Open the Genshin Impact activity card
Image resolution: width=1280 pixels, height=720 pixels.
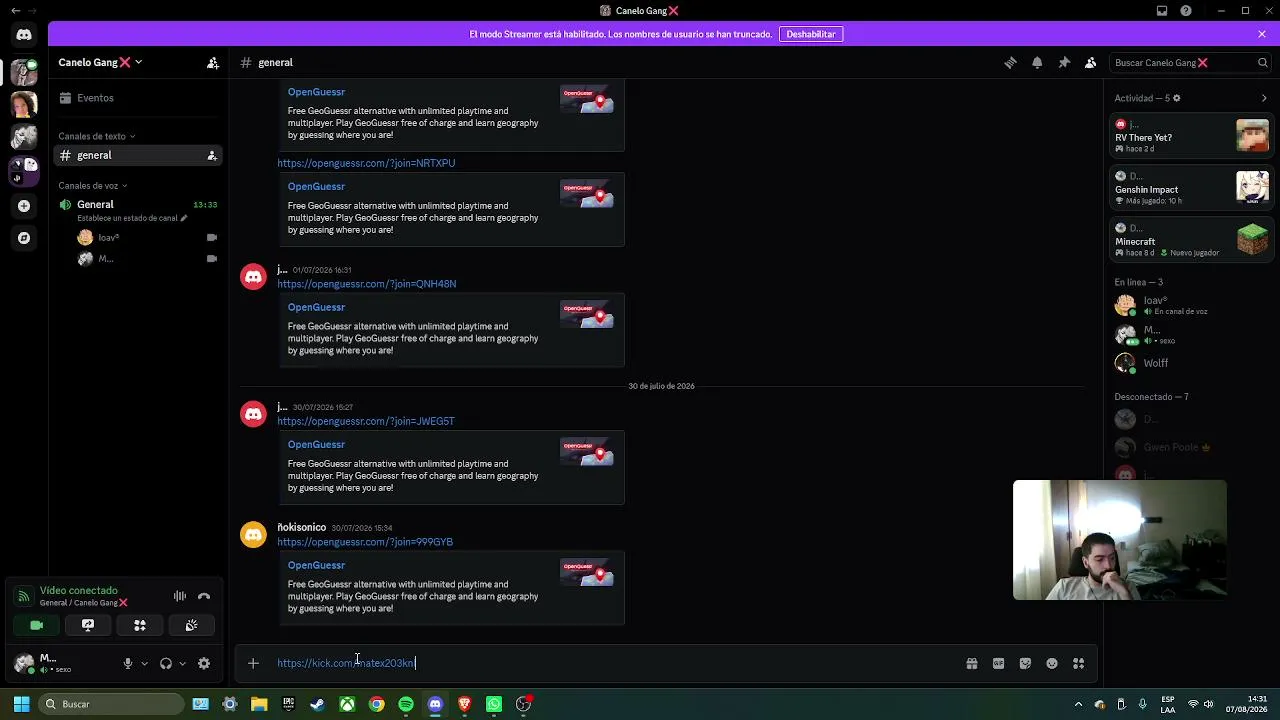1191,188
